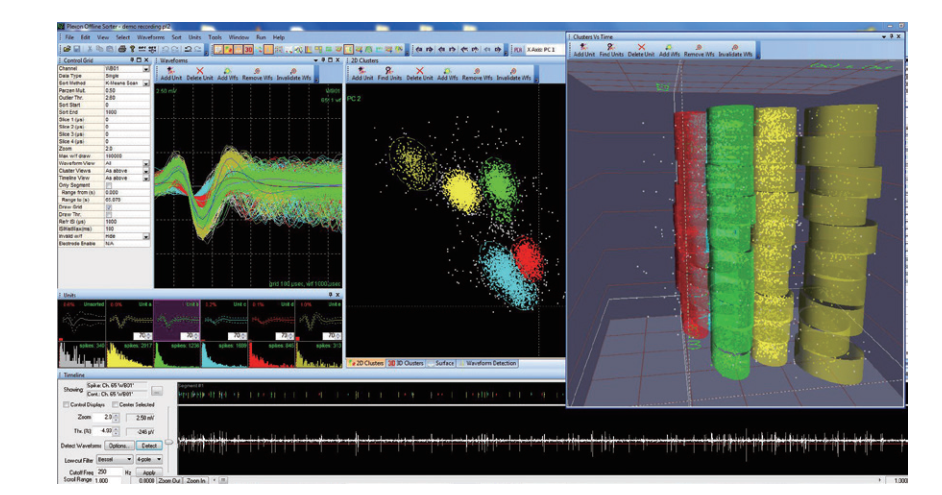This screenshot has height=495, width=942.
Task: Open the File menu
Action: (x=70, y=37)
